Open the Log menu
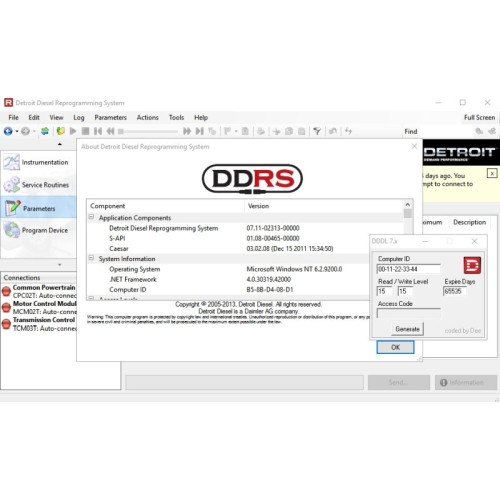Image resolution: width=500 pixels, height=500 pixels. coord(79,117)
